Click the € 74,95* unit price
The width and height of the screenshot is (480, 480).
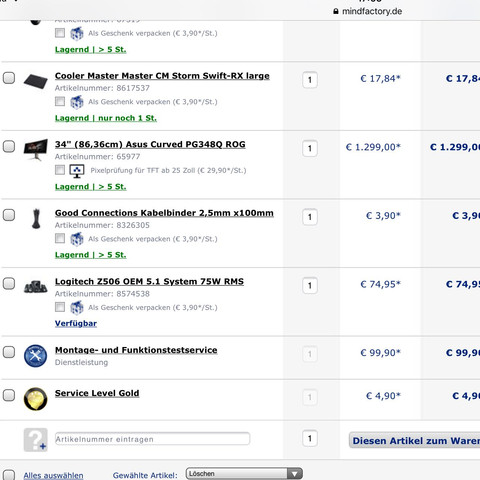tap(380, 284)
